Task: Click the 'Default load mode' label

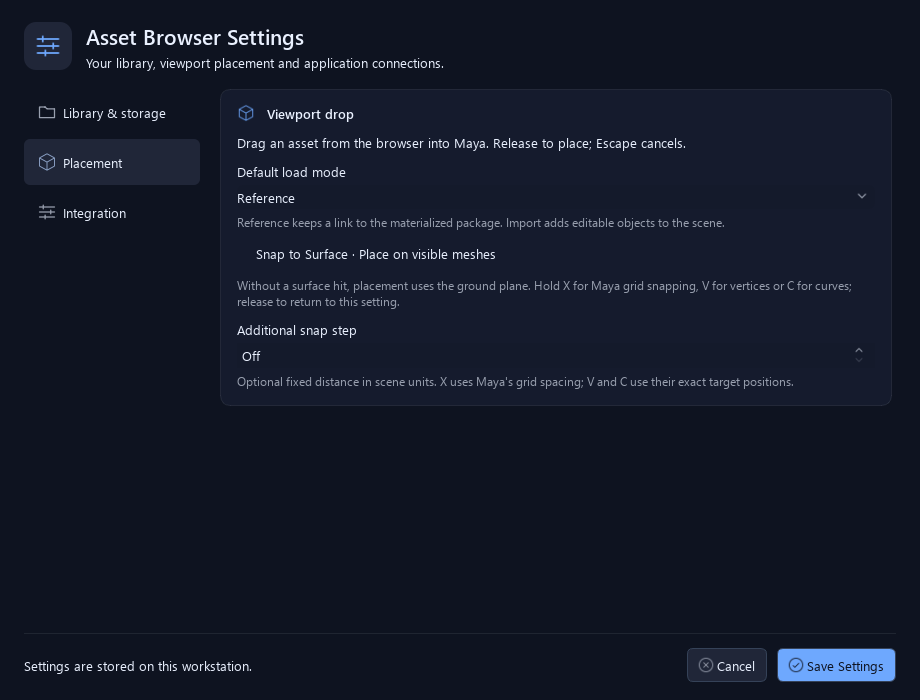Action: pyautogui.click(x=291, y=173)
